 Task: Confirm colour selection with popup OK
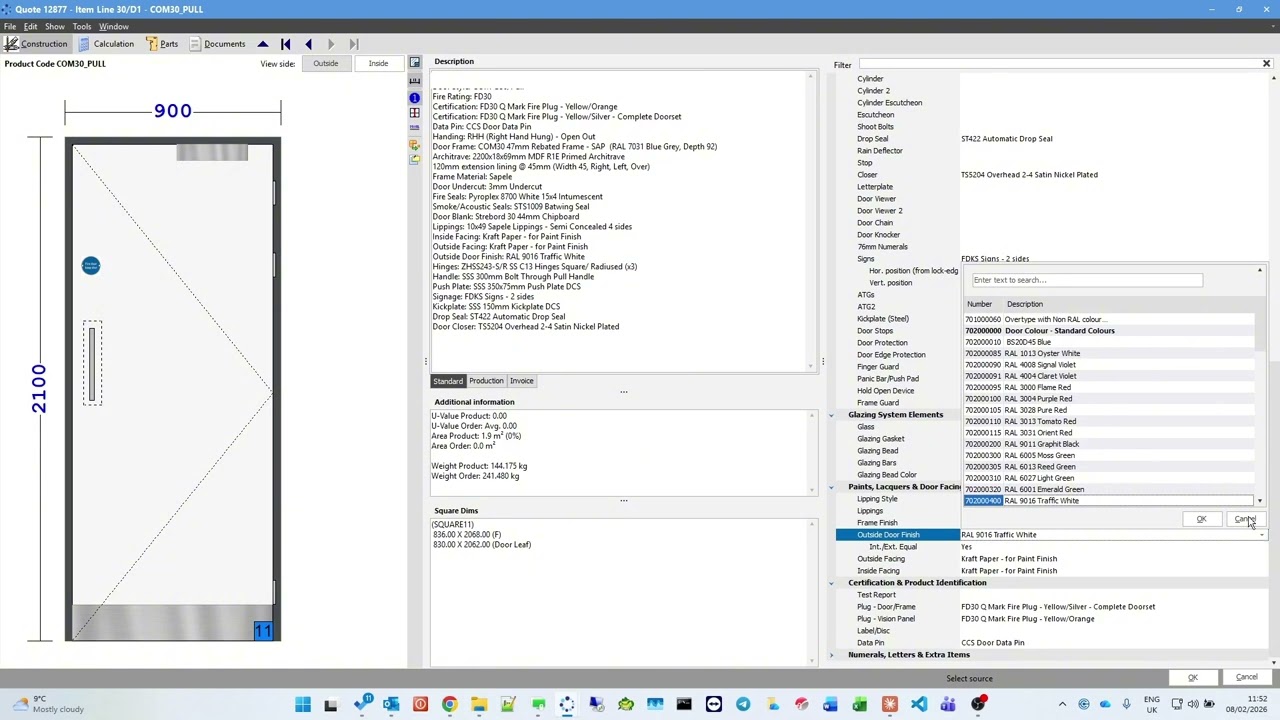(1201, 519)
